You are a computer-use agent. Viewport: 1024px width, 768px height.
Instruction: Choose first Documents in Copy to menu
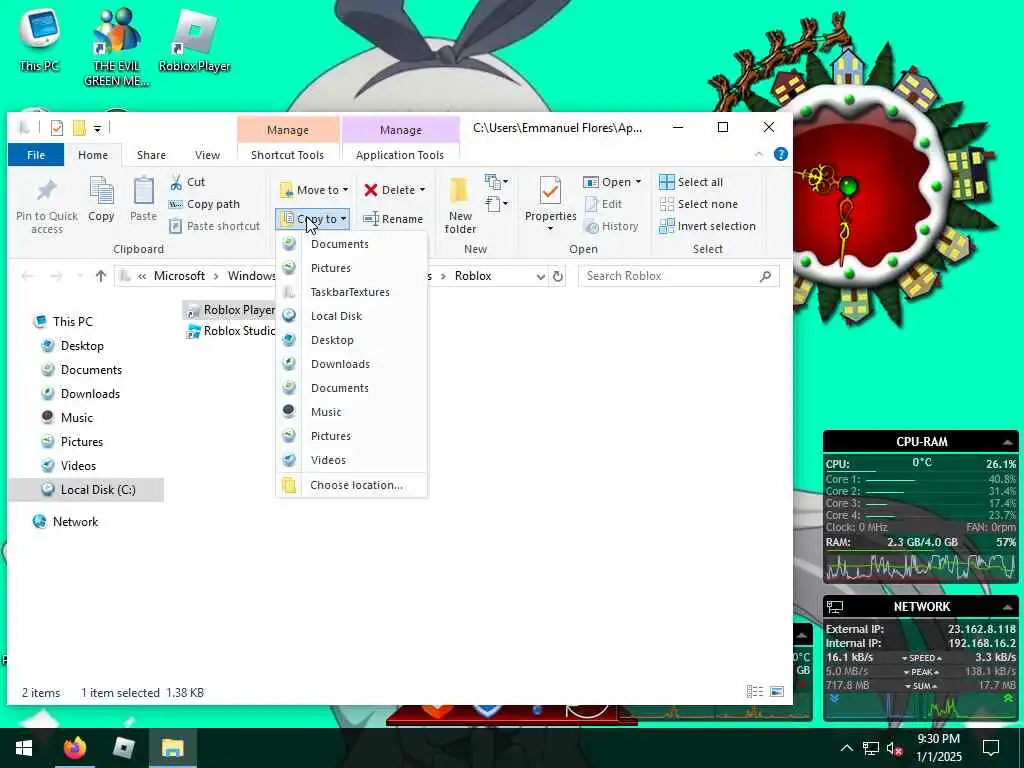pyautogui.click(x=351, y=244)
